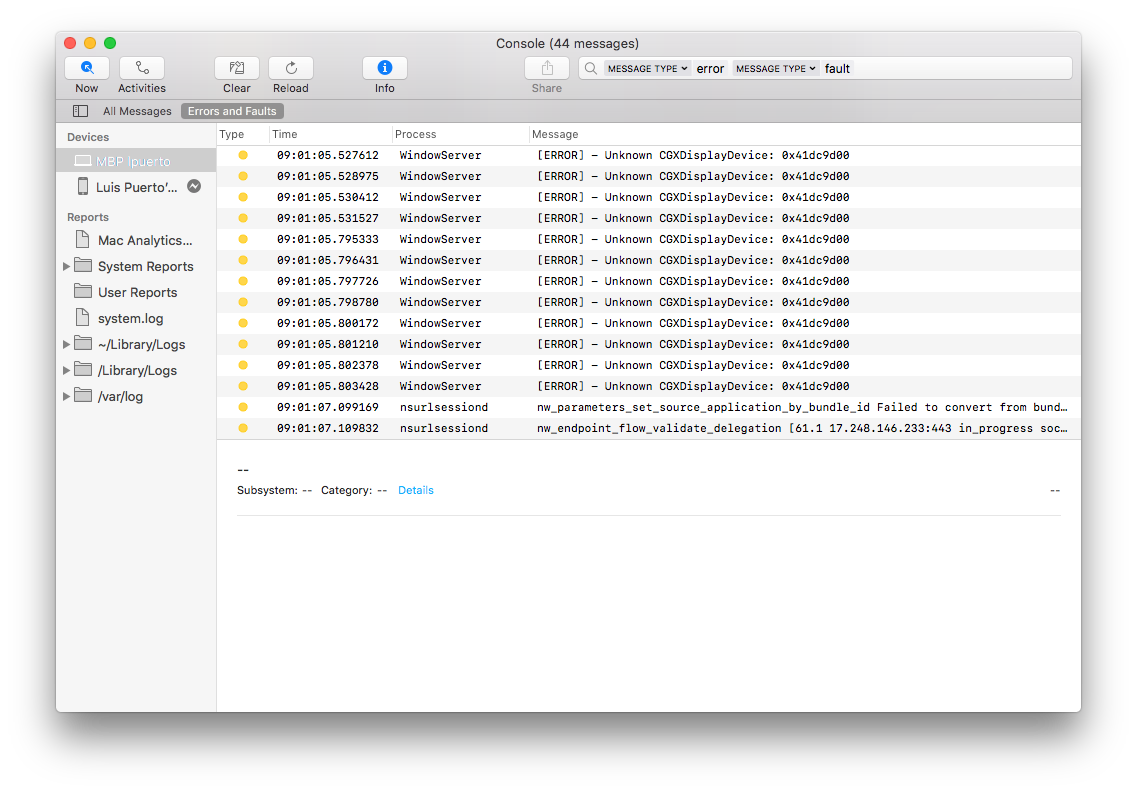Click the nw_endpoint_flow_validate_delegation message text

pos(802,429)
